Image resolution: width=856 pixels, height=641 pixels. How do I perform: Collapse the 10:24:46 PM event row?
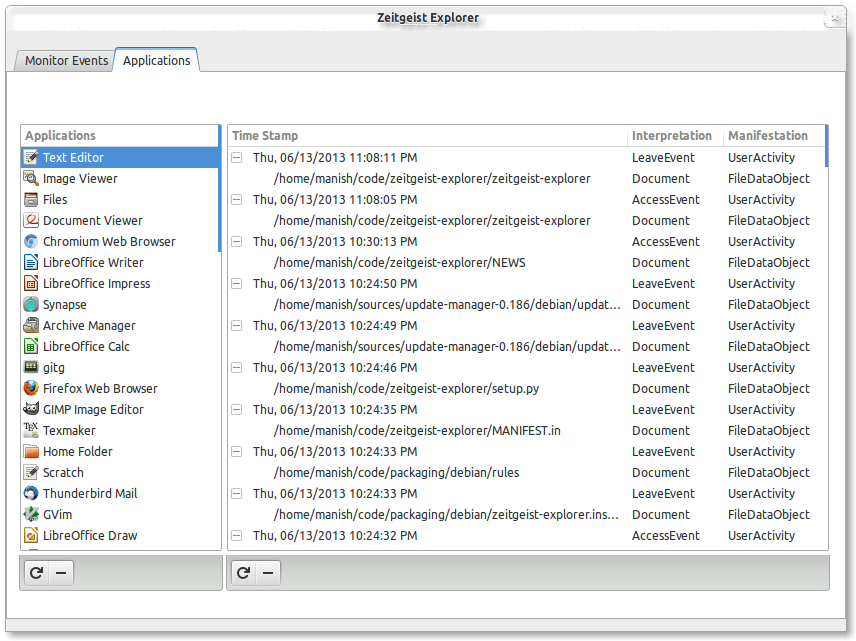click(x=237, y=367)
